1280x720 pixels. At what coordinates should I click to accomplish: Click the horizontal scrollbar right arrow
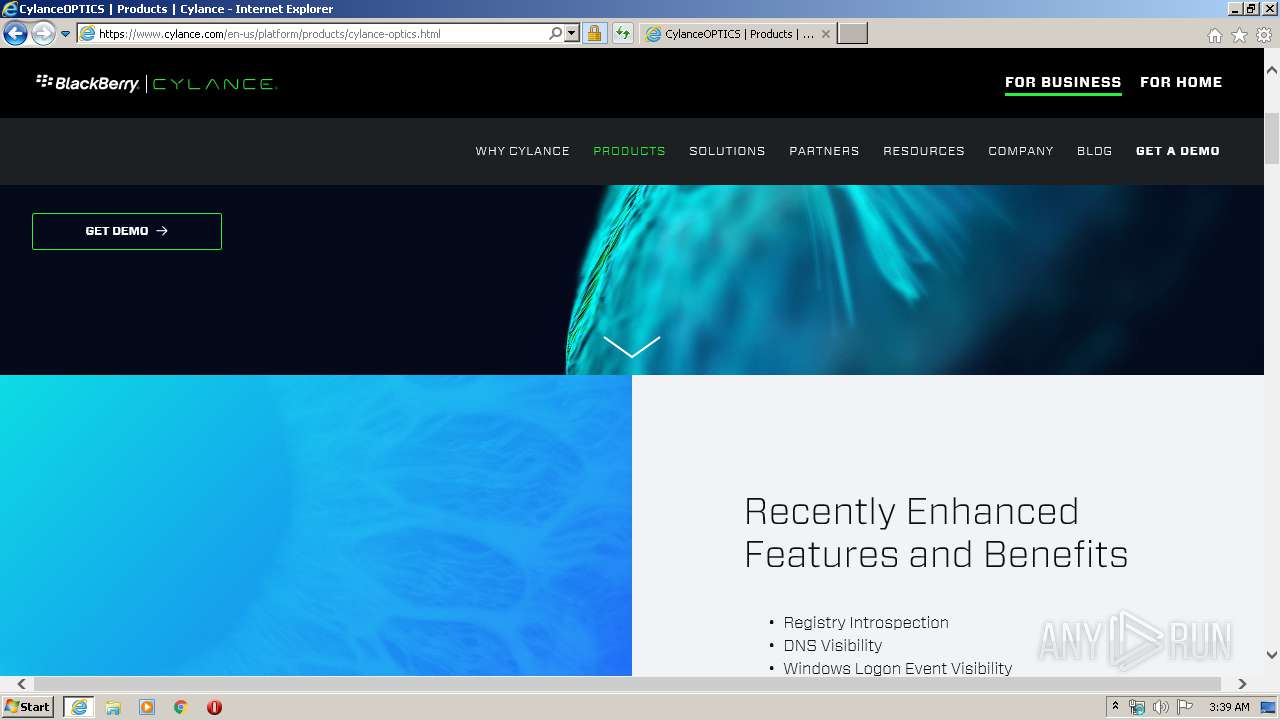1242,684
